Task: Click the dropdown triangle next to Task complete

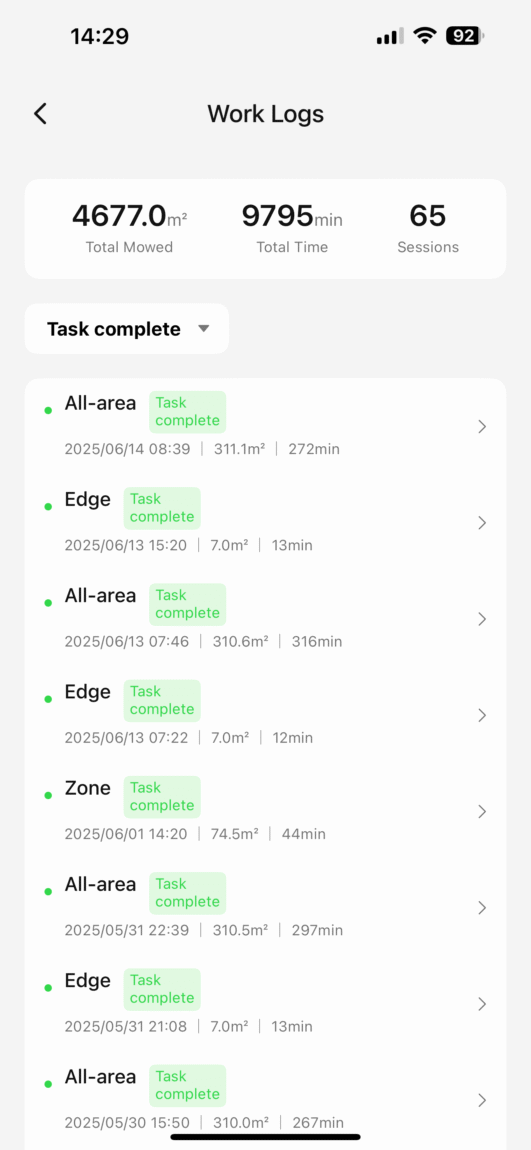Action: 204,329
